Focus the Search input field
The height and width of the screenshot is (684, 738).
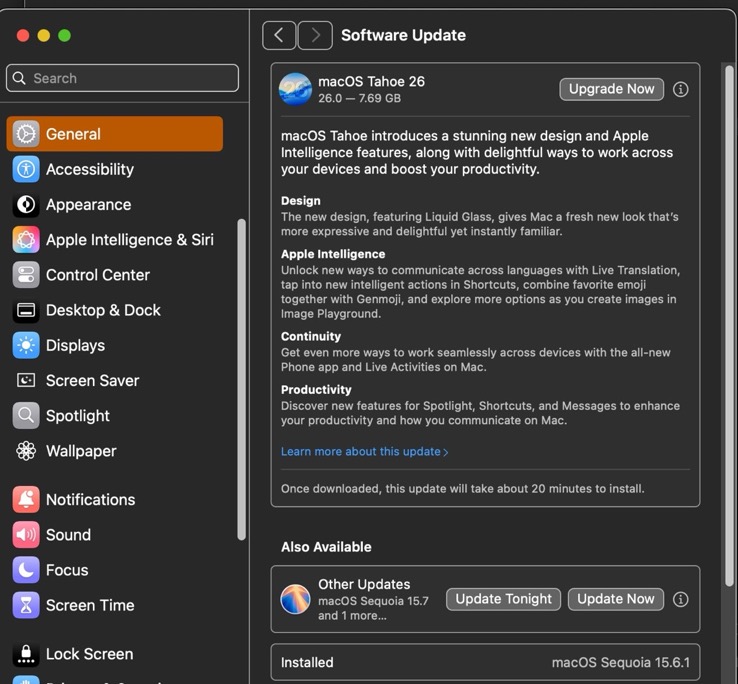click(122, 78)
